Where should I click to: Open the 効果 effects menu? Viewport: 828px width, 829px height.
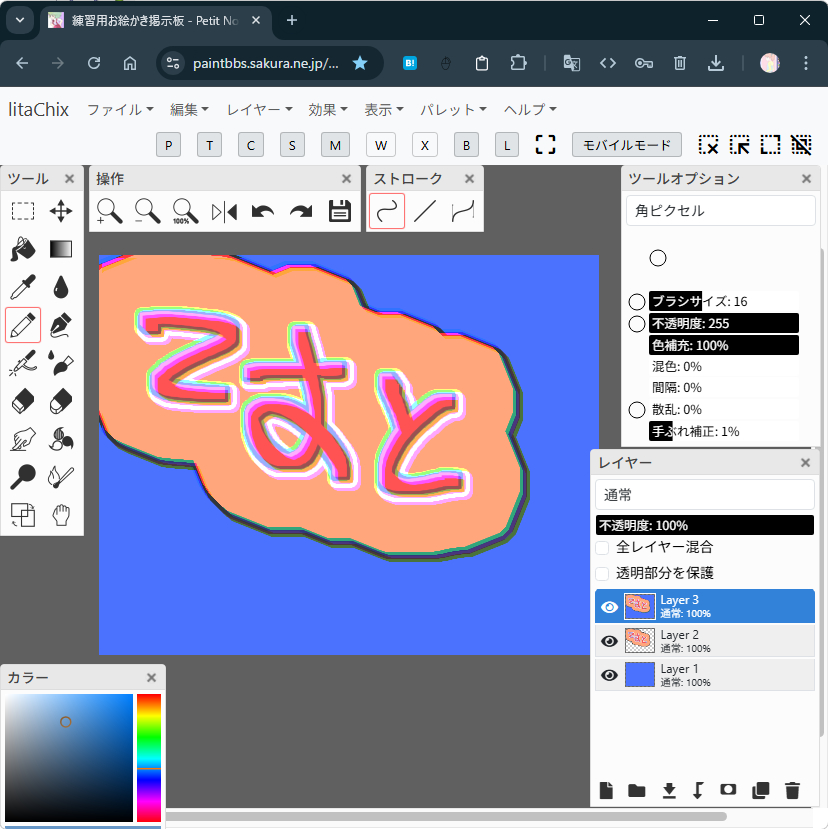click(x=328, y=110)
